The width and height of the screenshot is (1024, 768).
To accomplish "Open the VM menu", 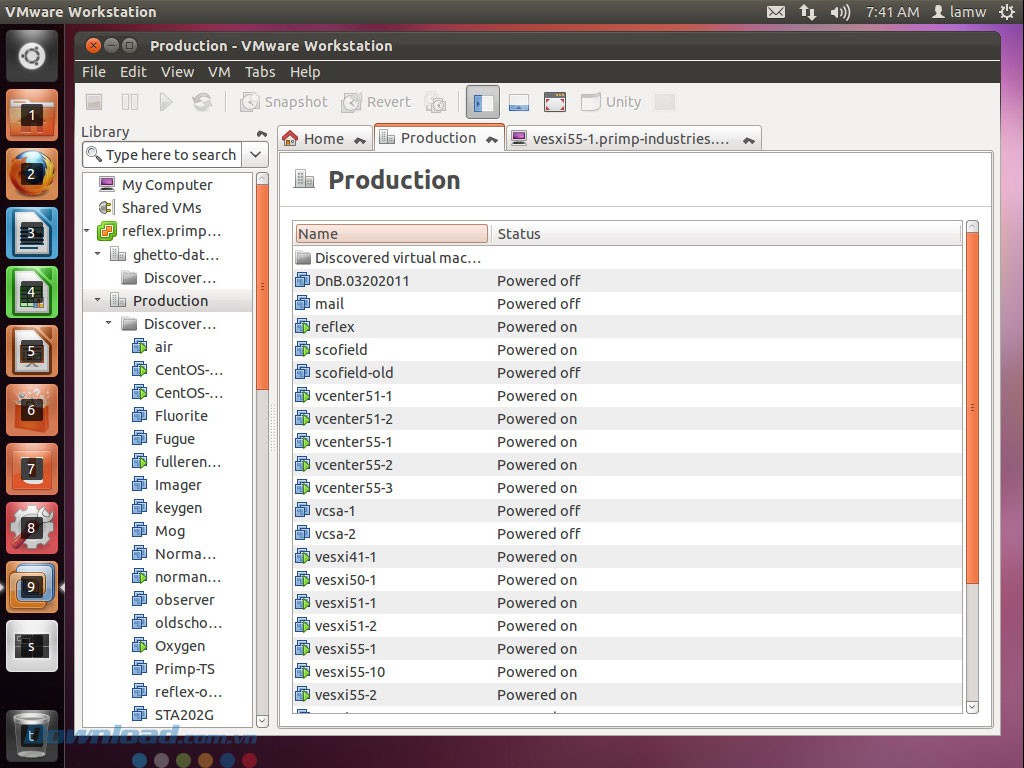I will [219, 71].
